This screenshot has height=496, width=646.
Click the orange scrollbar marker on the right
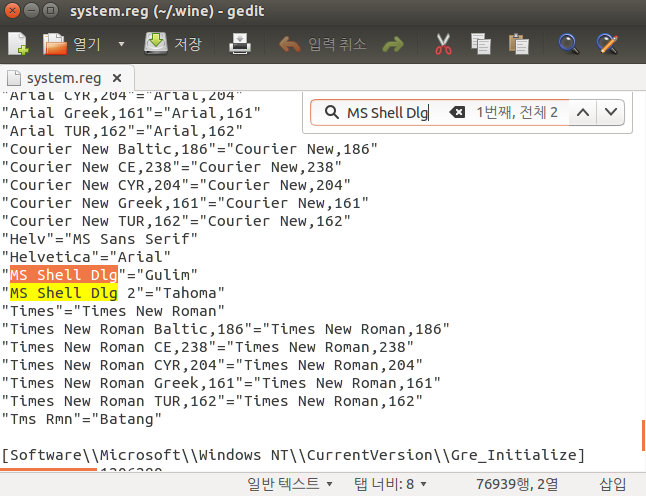pos(643,435)
